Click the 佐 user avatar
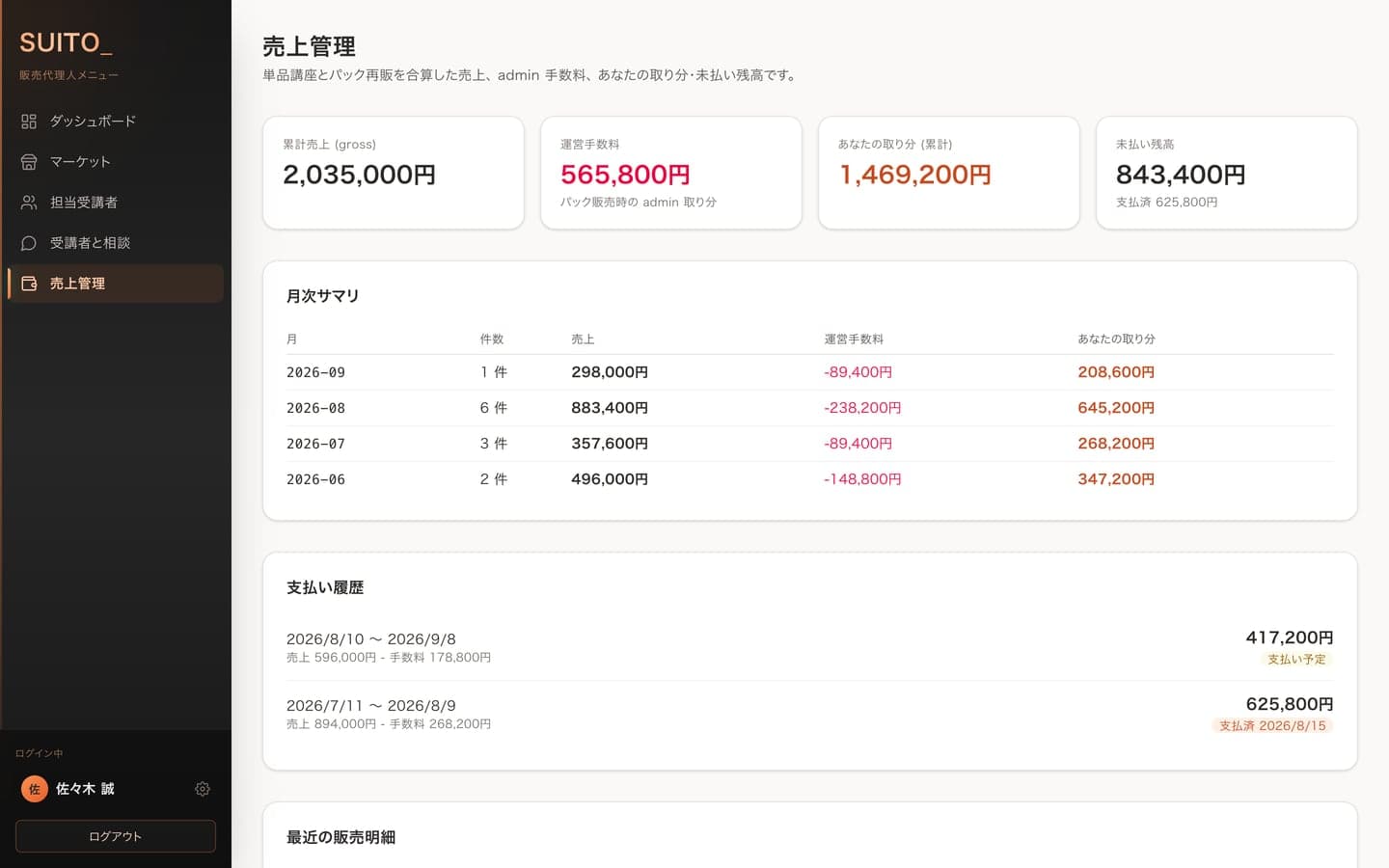The image size is (1389, 868). [35, 789]
